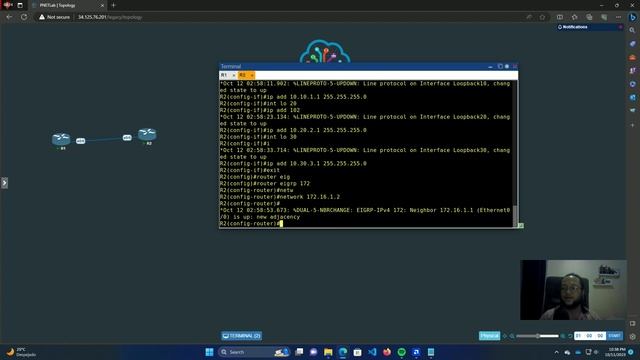Open the TERMINAL (2) taskbar button
The width and height of the screenshot is (640, 360).
tap(242, 336)
